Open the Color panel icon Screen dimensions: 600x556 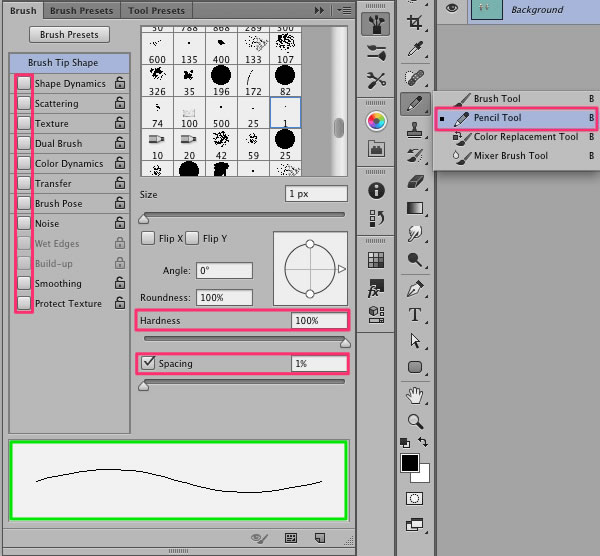pyautogui.click(x=376, y=121)
